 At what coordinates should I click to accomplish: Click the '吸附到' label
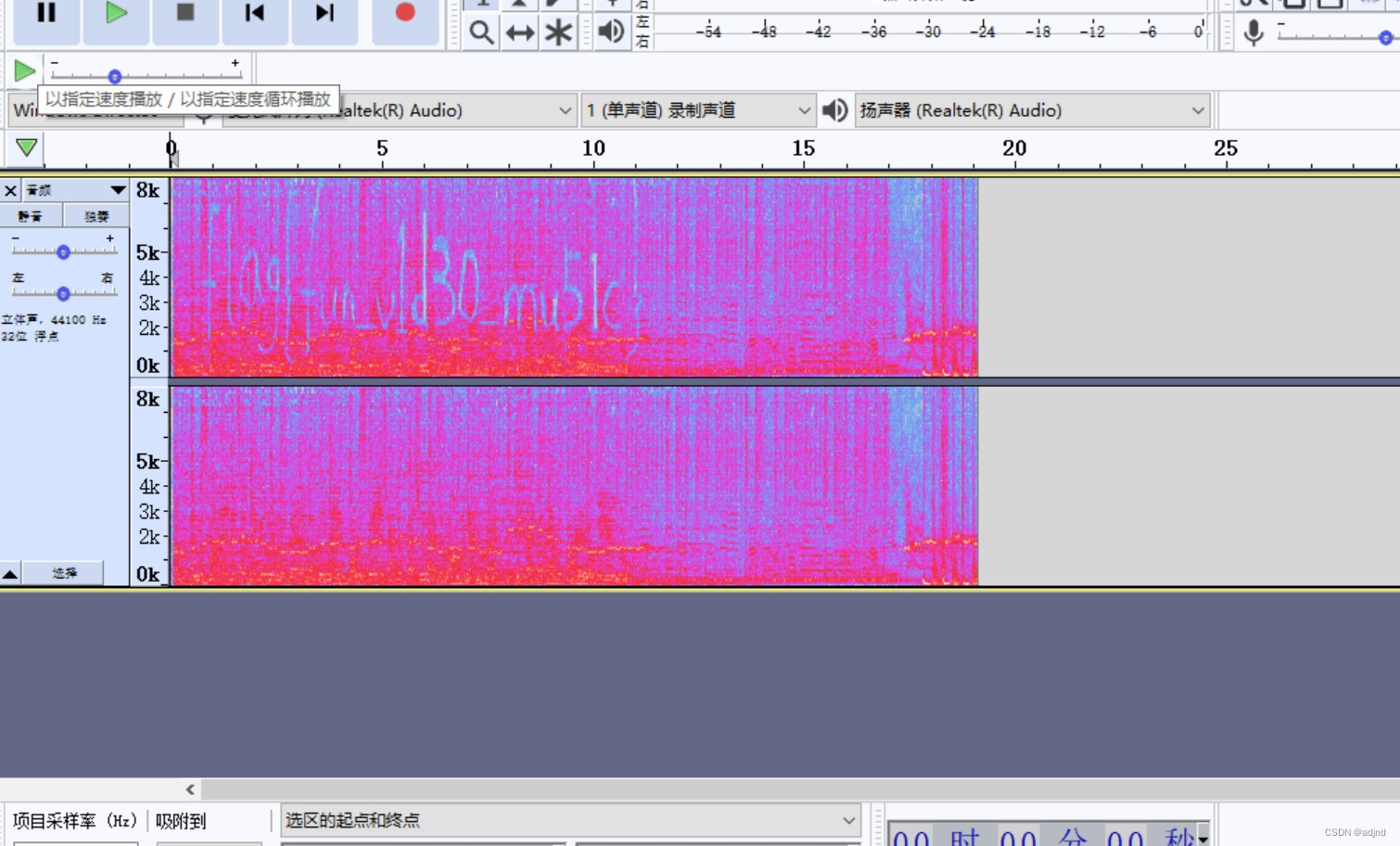(181, 821)
